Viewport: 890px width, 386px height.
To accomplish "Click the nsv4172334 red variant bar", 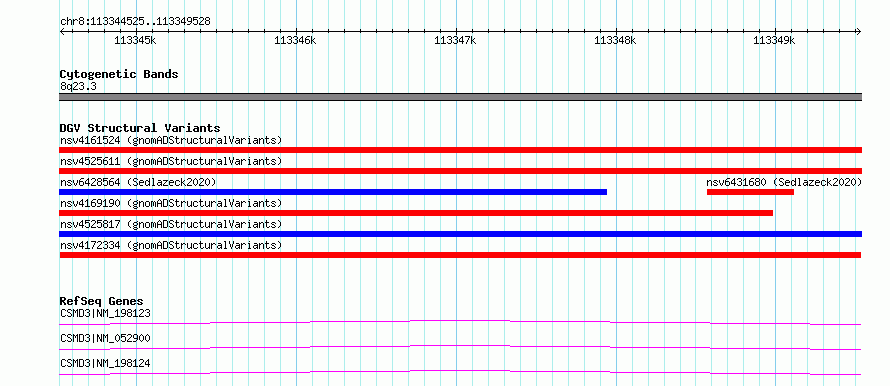I will [x=460, y=255].
